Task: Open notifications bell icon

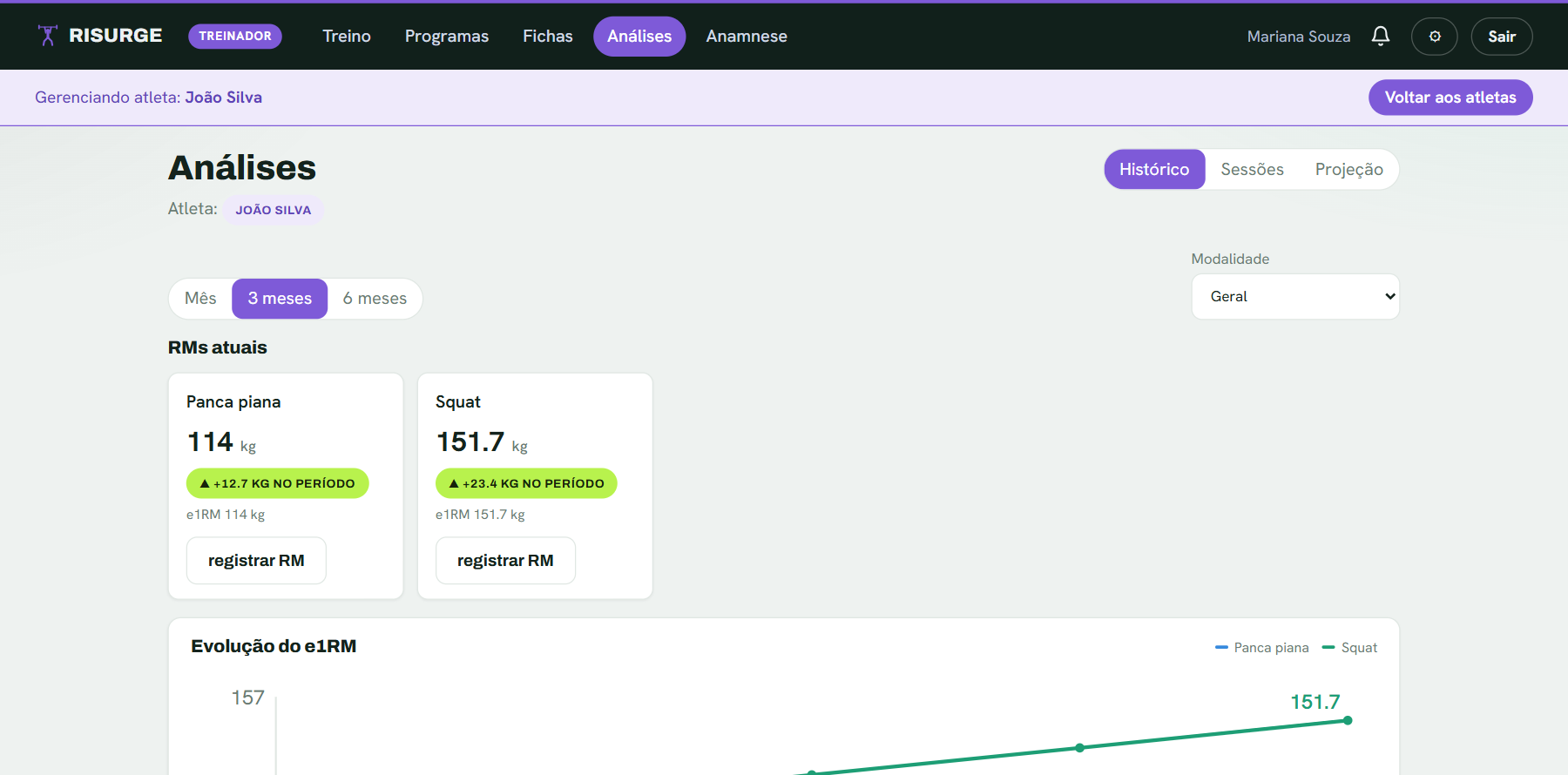Action: (1381, 36)
